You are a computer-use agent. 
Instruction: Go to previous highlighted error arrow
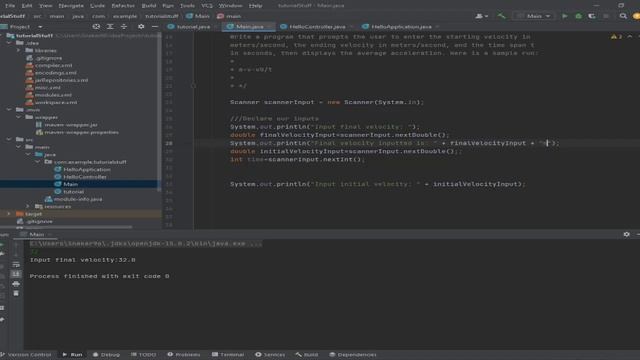(630, 37)
